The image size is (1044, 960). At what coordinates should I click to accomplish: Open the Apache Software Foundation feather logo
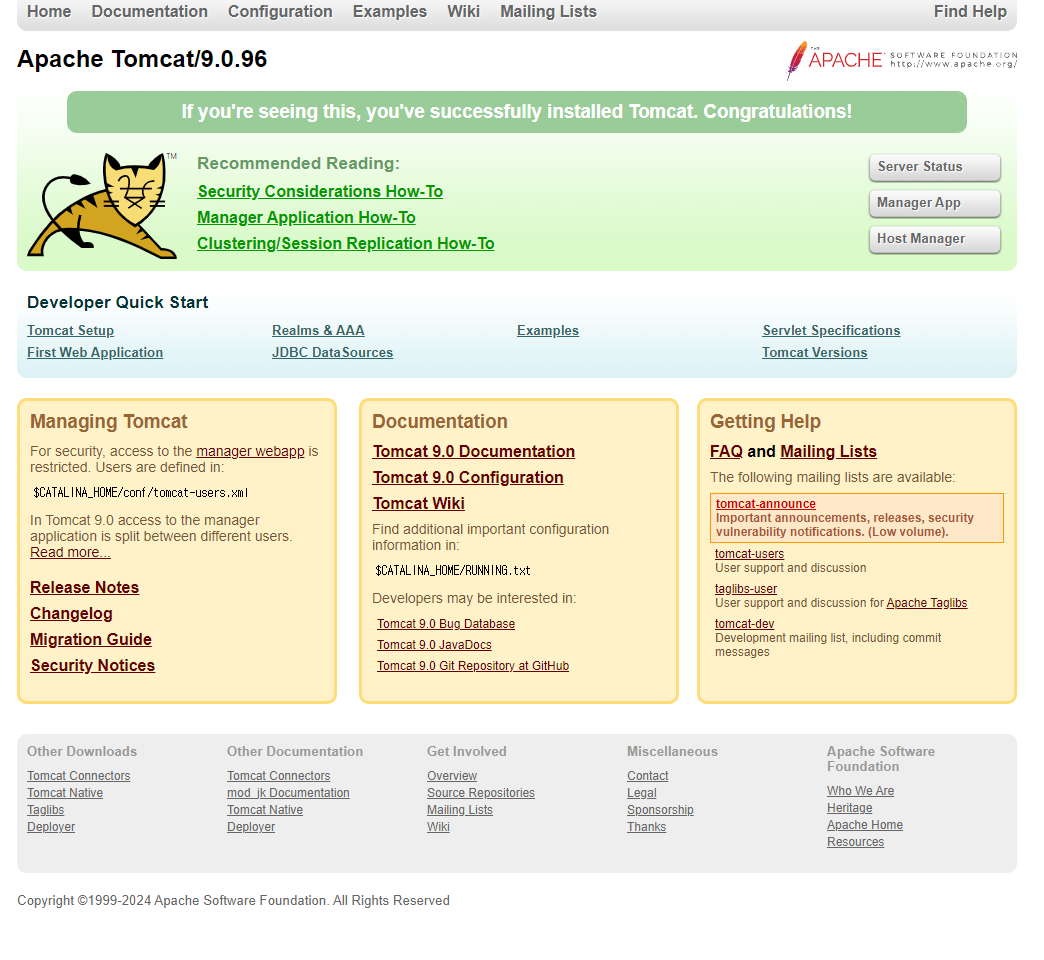[x=902, y=60]
